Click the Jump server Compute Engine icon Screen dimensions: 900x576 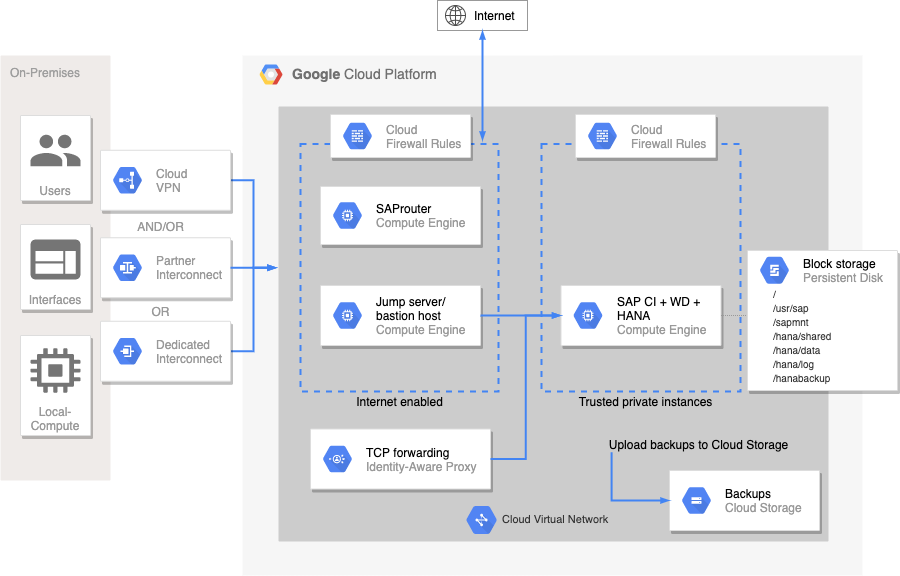click(x=347, y=315)
